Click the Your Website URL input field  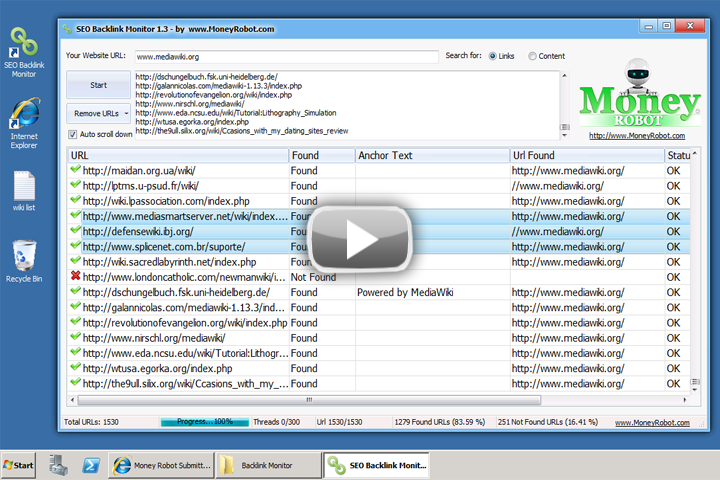pos(287,56)
